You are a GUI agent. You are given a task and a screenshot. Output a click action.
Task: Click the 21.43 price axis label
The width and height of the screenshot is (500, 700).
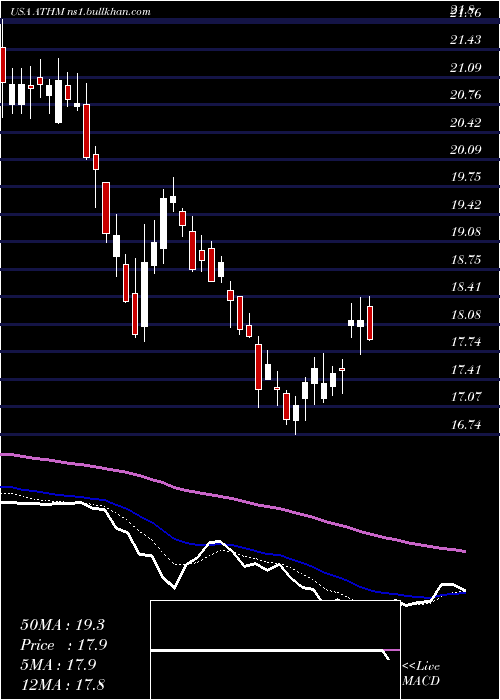(x=466, y=40)
